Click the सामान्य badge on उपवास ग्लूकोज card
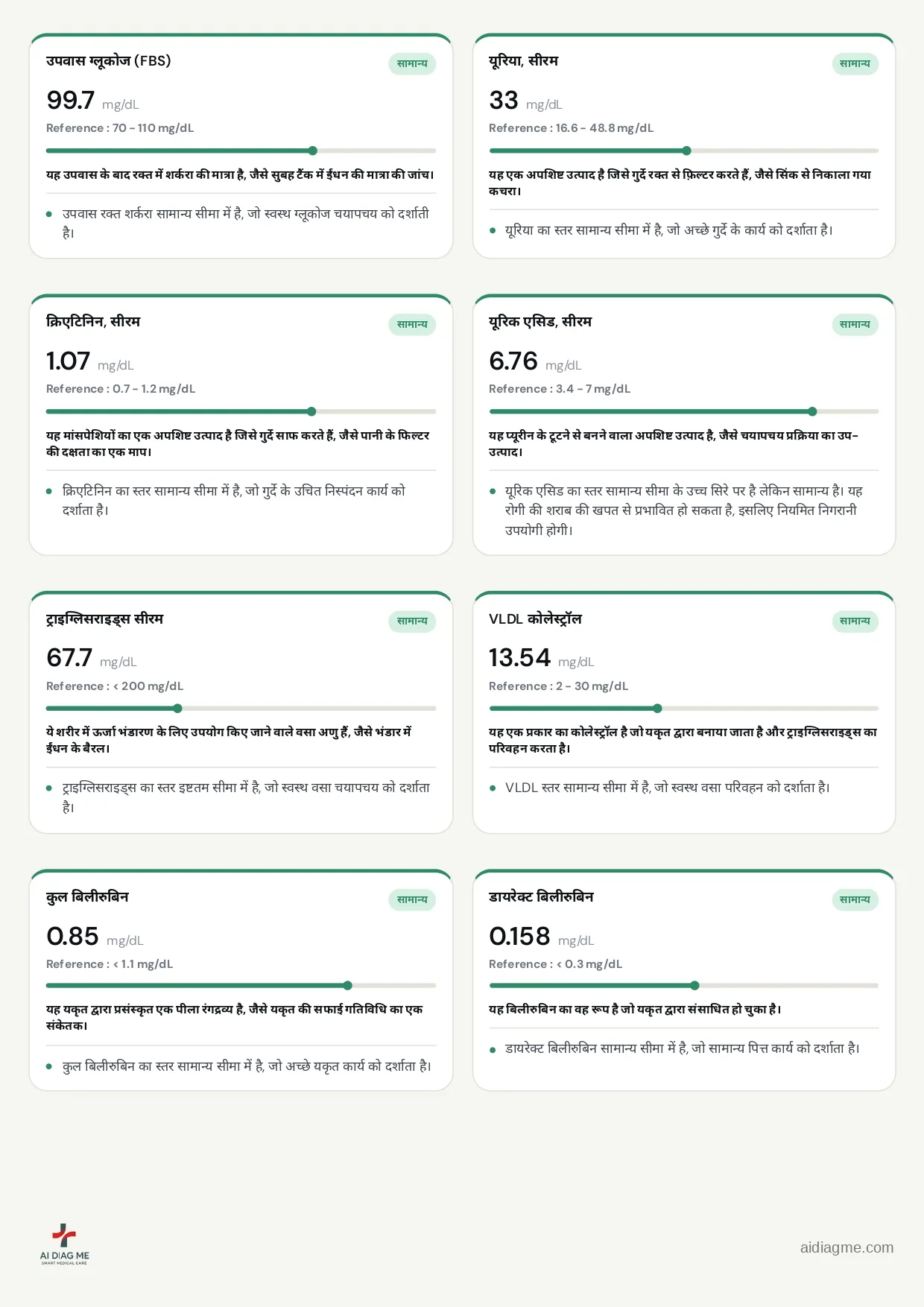Viewport: 924px width, 1307px height. pos(412,64)
